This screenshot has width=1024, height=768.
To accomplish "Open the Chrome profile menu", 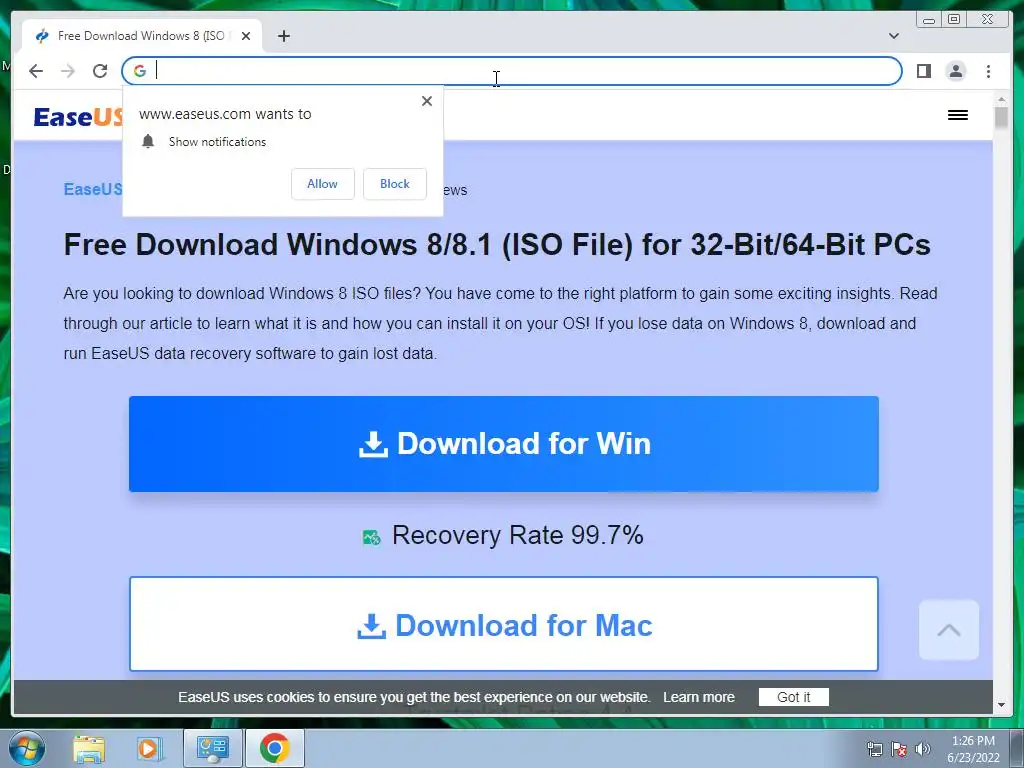I will pos(955,71).
